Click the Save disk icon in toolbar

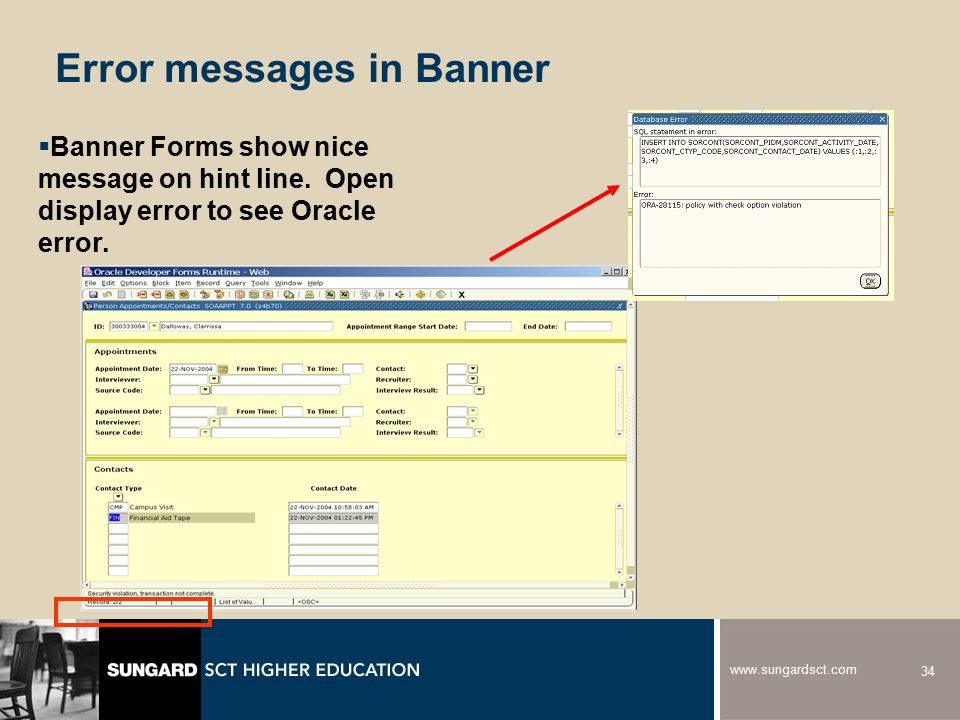(x=93, y=294)
